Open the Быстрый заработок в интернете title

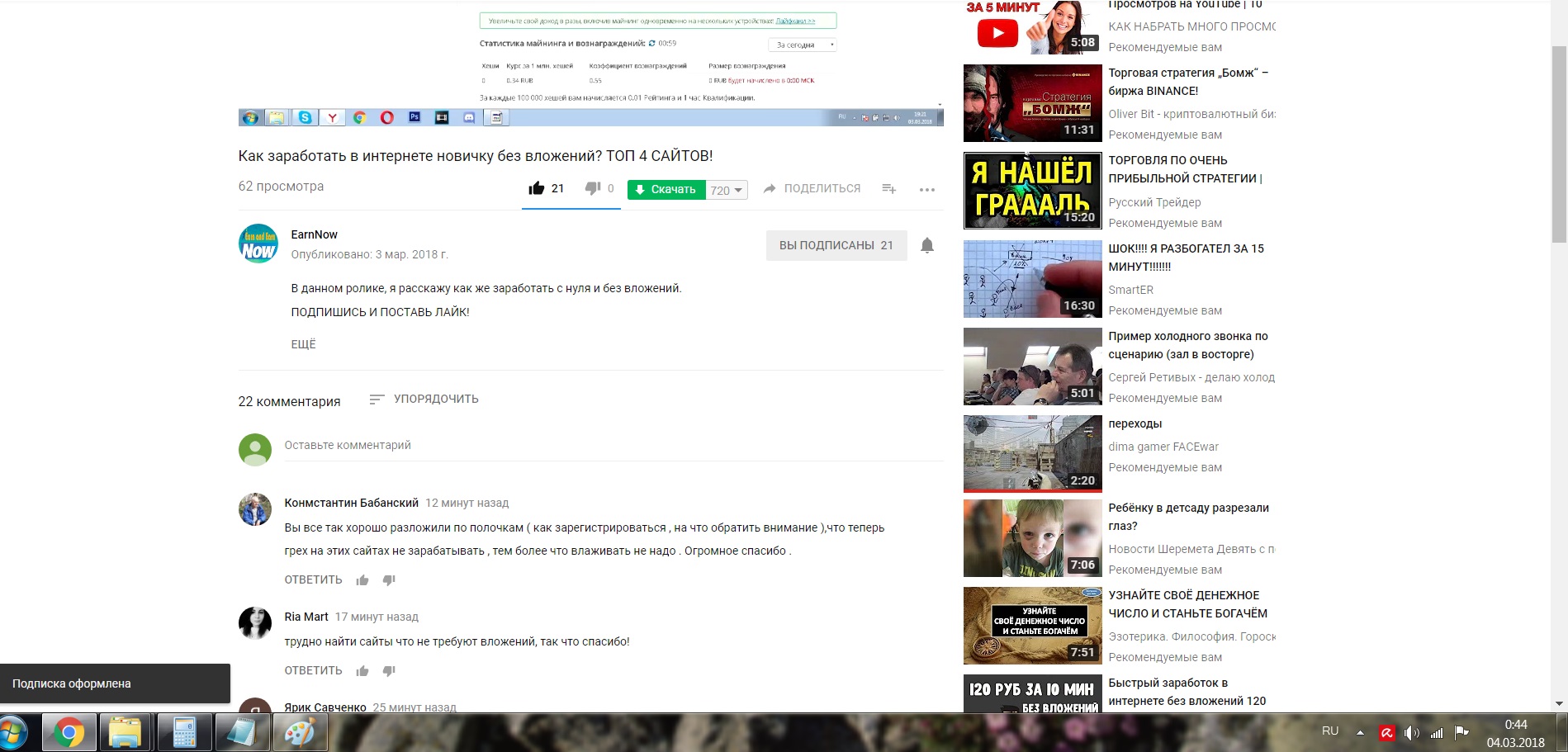click(x=1187, y=692)
